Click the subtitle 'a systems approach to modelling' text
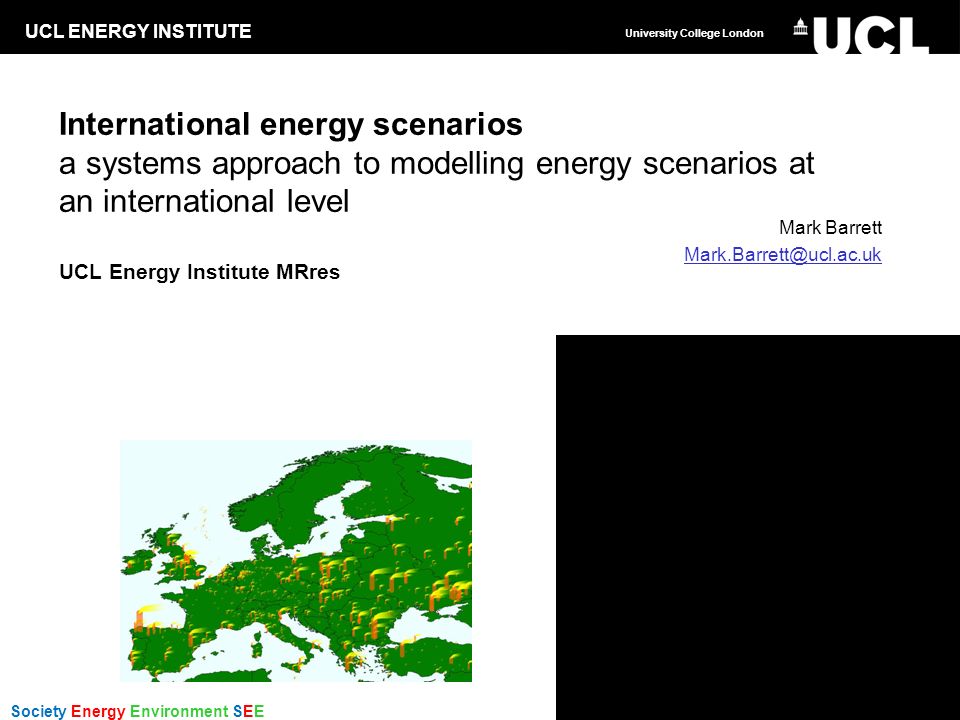This screenshot has width=960, height=720. pos(291,163)
